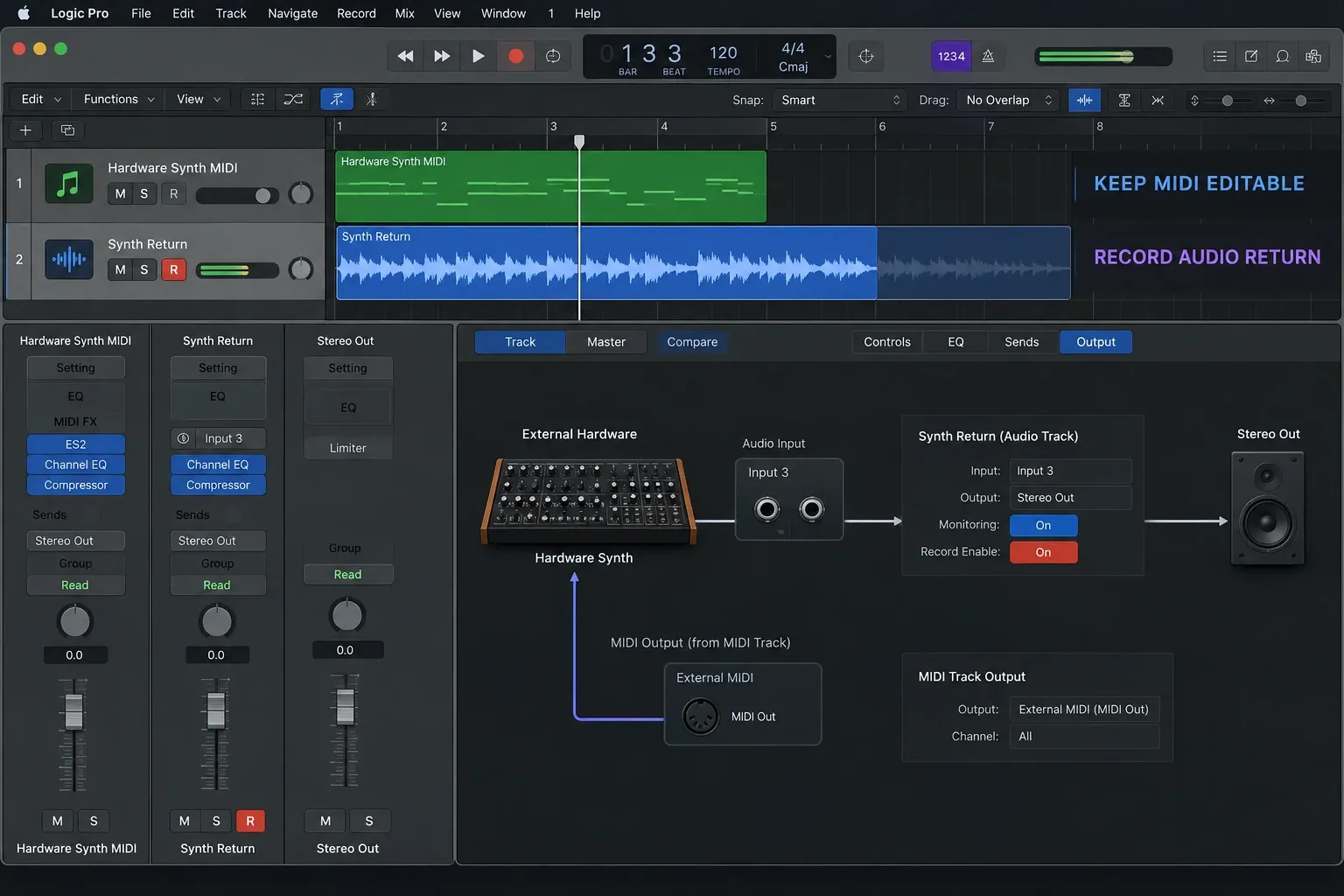Open the View dropdown in tracks toolbar
Viewport: 1344px width, 896px height.
coord(199,100)
